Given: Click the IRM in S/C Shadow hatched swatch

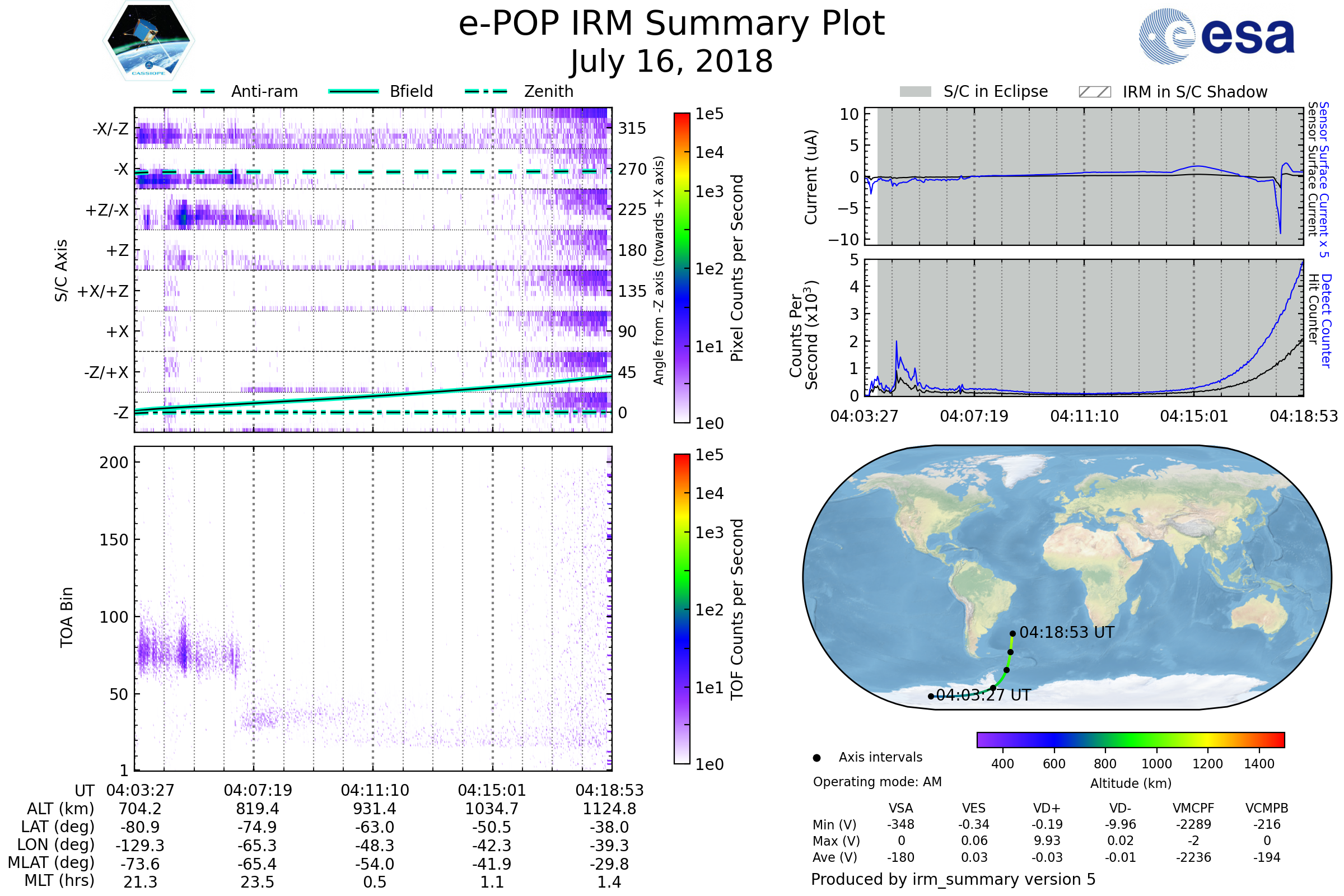Looking at the screenshot, I should click(1094, 92).
